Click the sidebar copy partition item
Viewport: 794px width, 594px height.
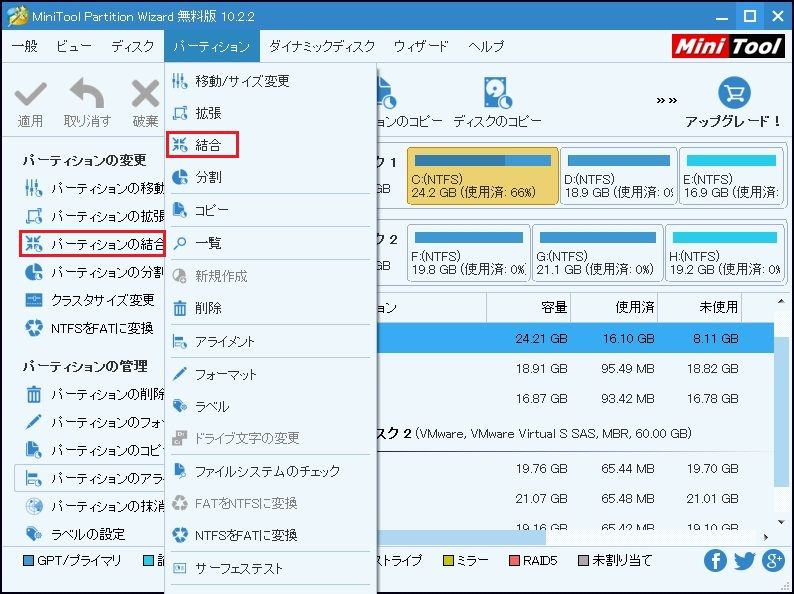click(x=94, y=450)
